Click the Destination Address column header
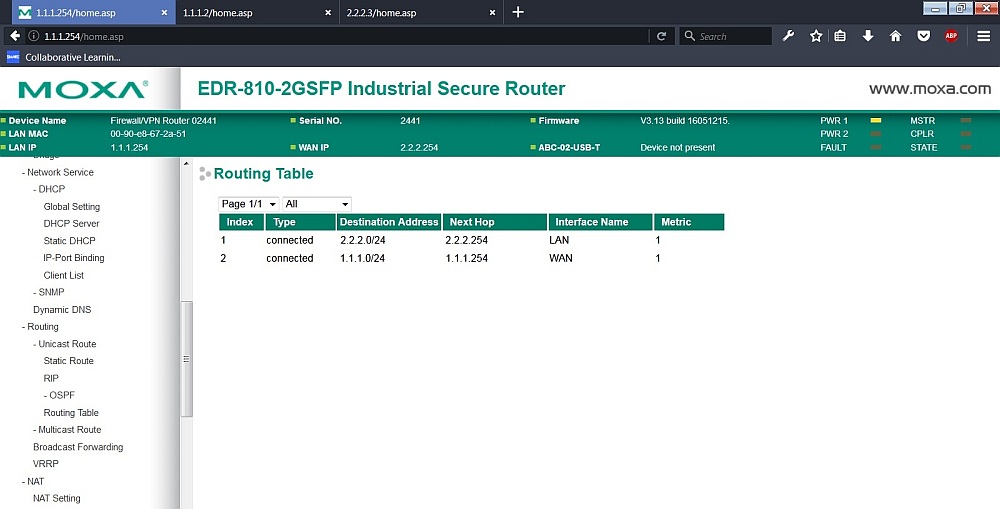Image resolution: width=1000 pixels, height=509 pixels. pyautogui.click(x=389, y=222)
